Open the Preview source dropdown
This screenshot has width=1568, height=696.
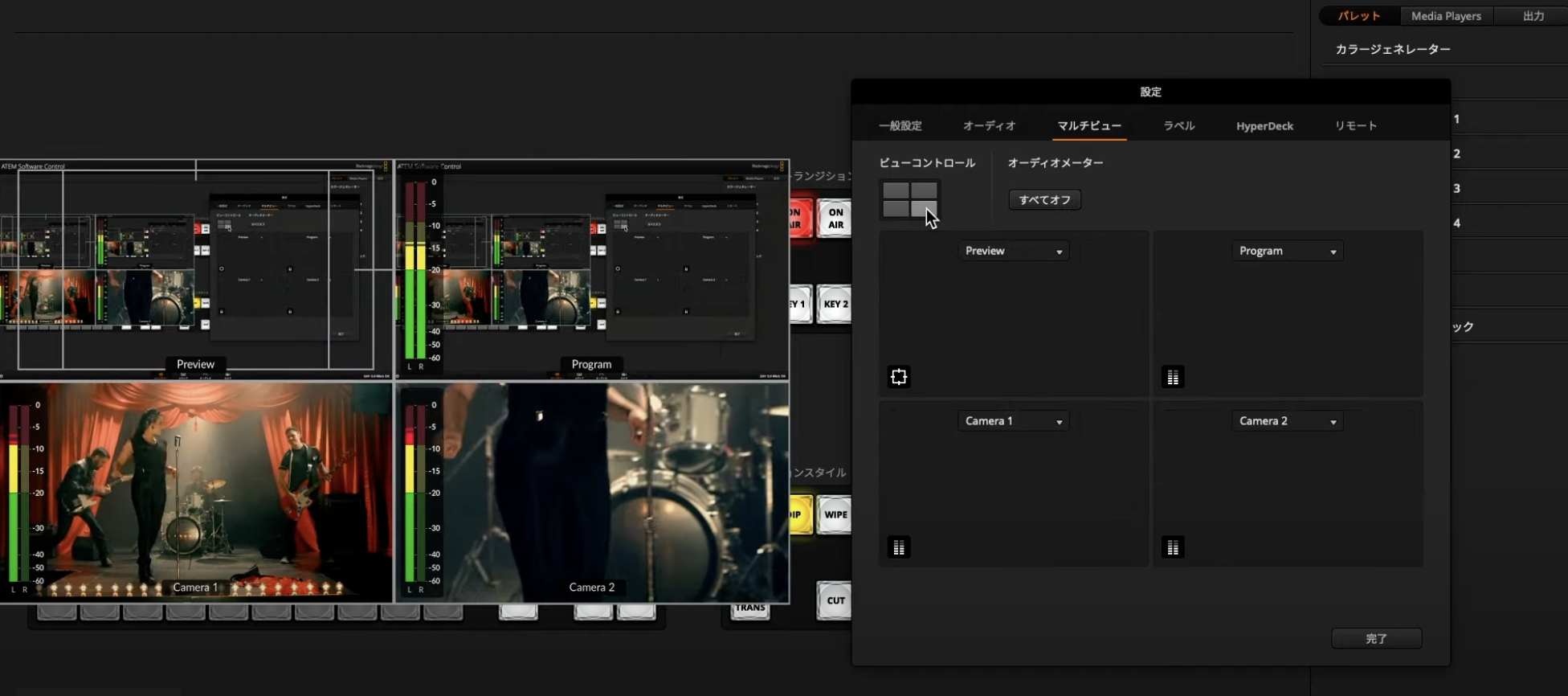(1013, 252)
